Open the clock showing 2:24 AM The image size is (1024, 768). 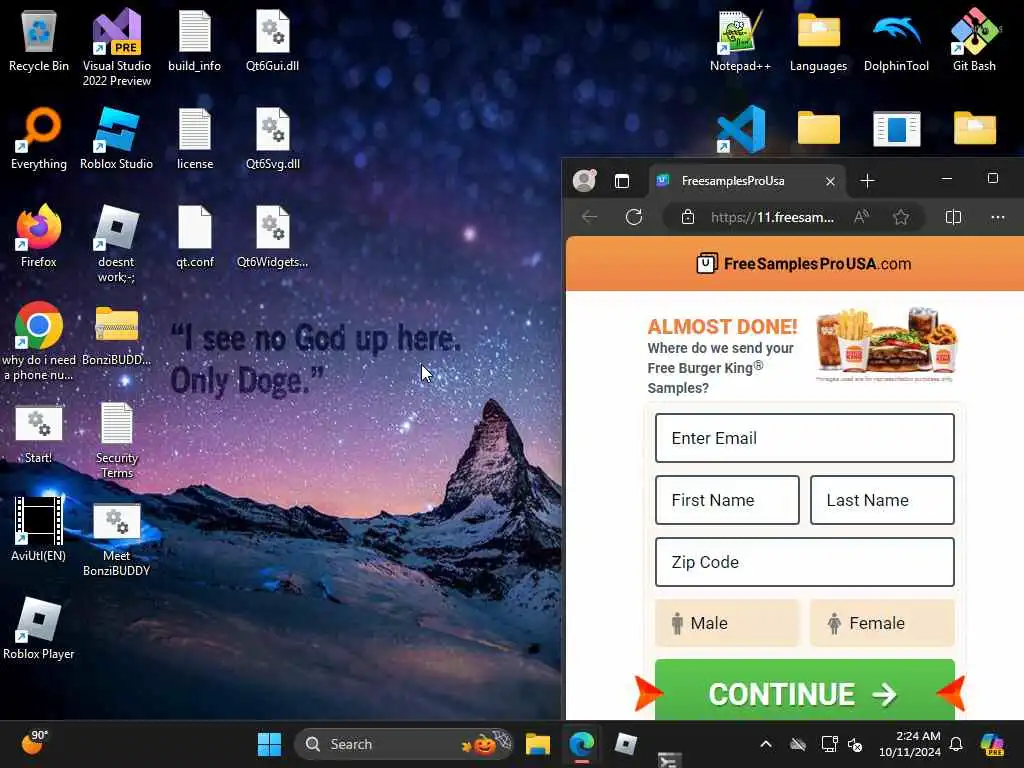pyautogui.click(x=910, y=744)
